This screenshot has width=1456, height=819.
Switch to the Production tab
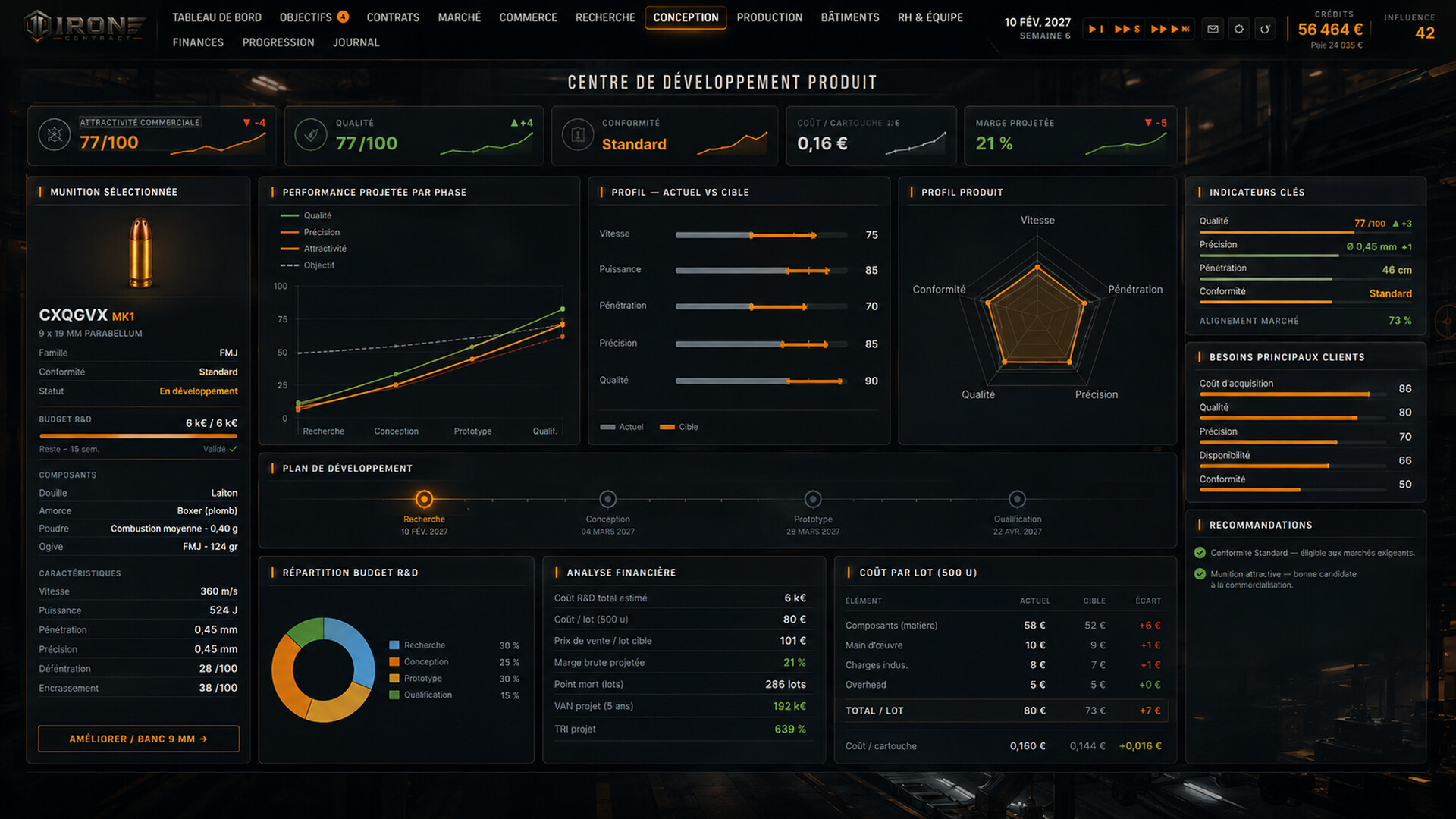769,17
